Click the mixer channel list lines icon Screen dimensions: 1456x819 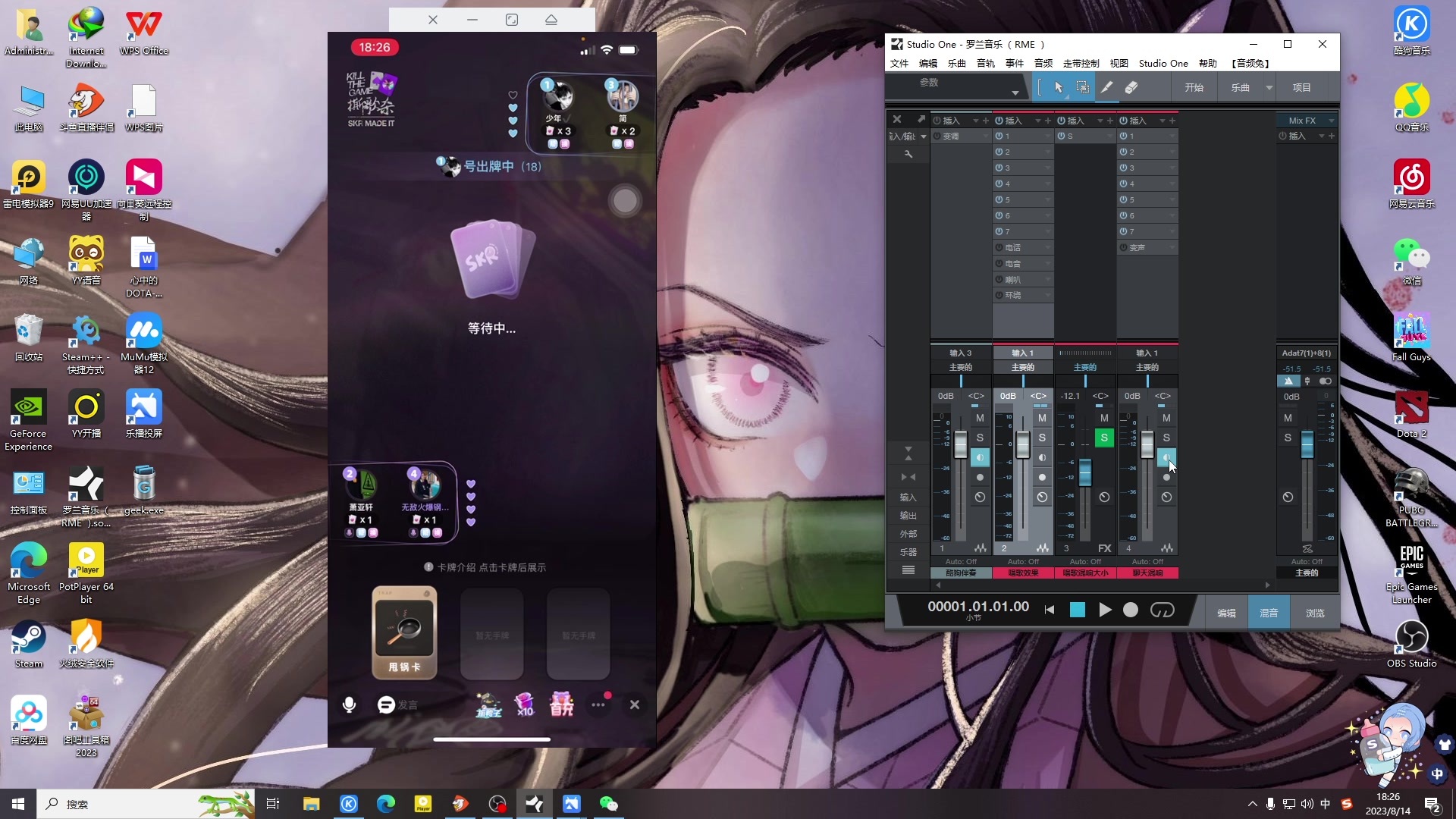(908, 570)
